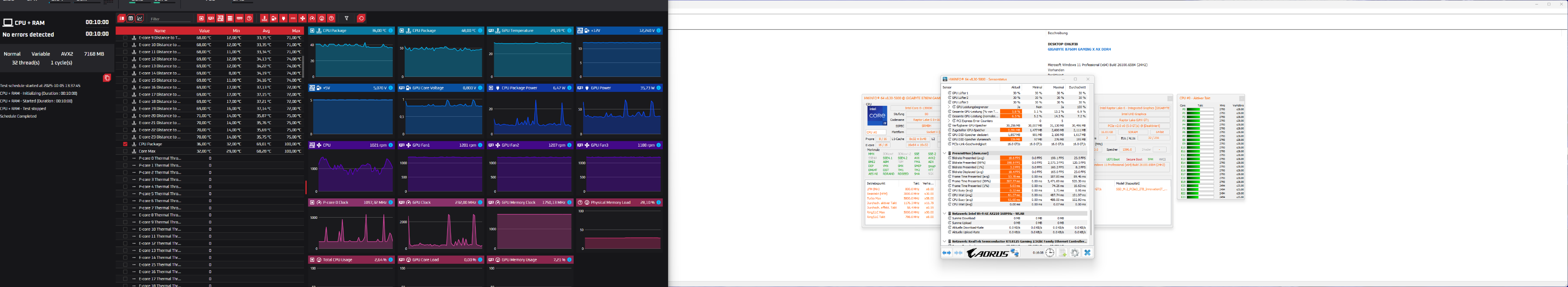Open info icon on CPU Package 36,00 °C graph
Screen dimensions: 1568x287
click(x=391, y=30)
